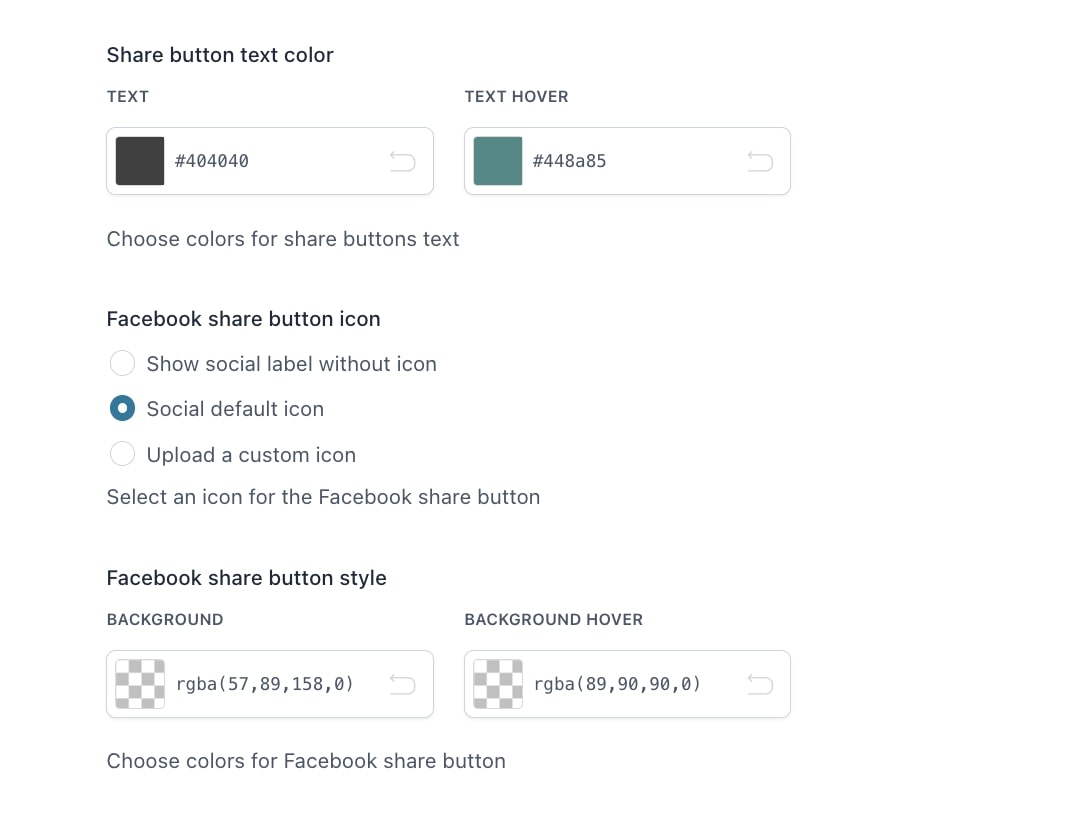Click the 'Upload a custom icon' label text
1090x816 pixels.
pyautogui.click(x=251, y=455)
